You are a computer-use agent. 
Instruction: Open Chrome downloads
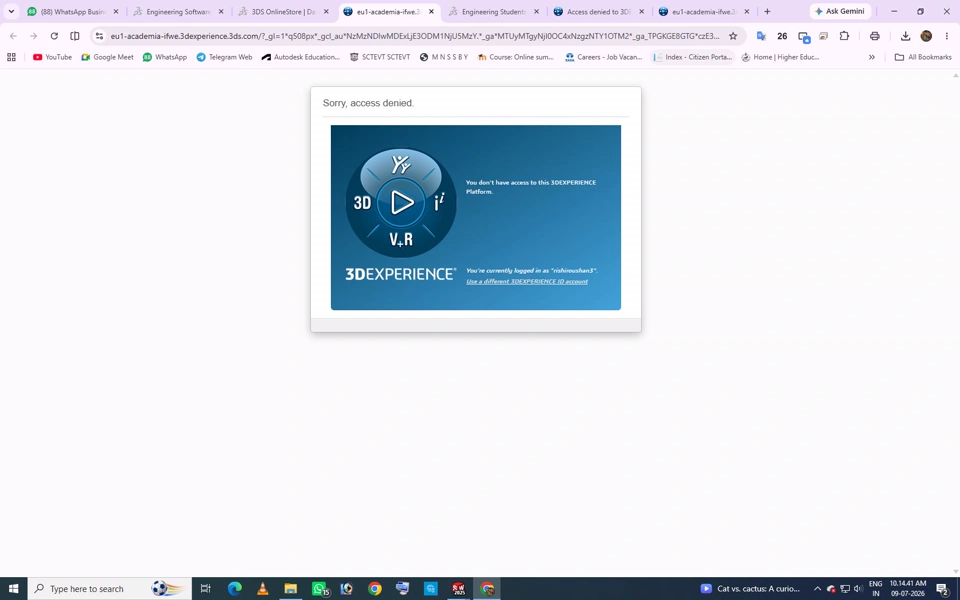[906, 36]
